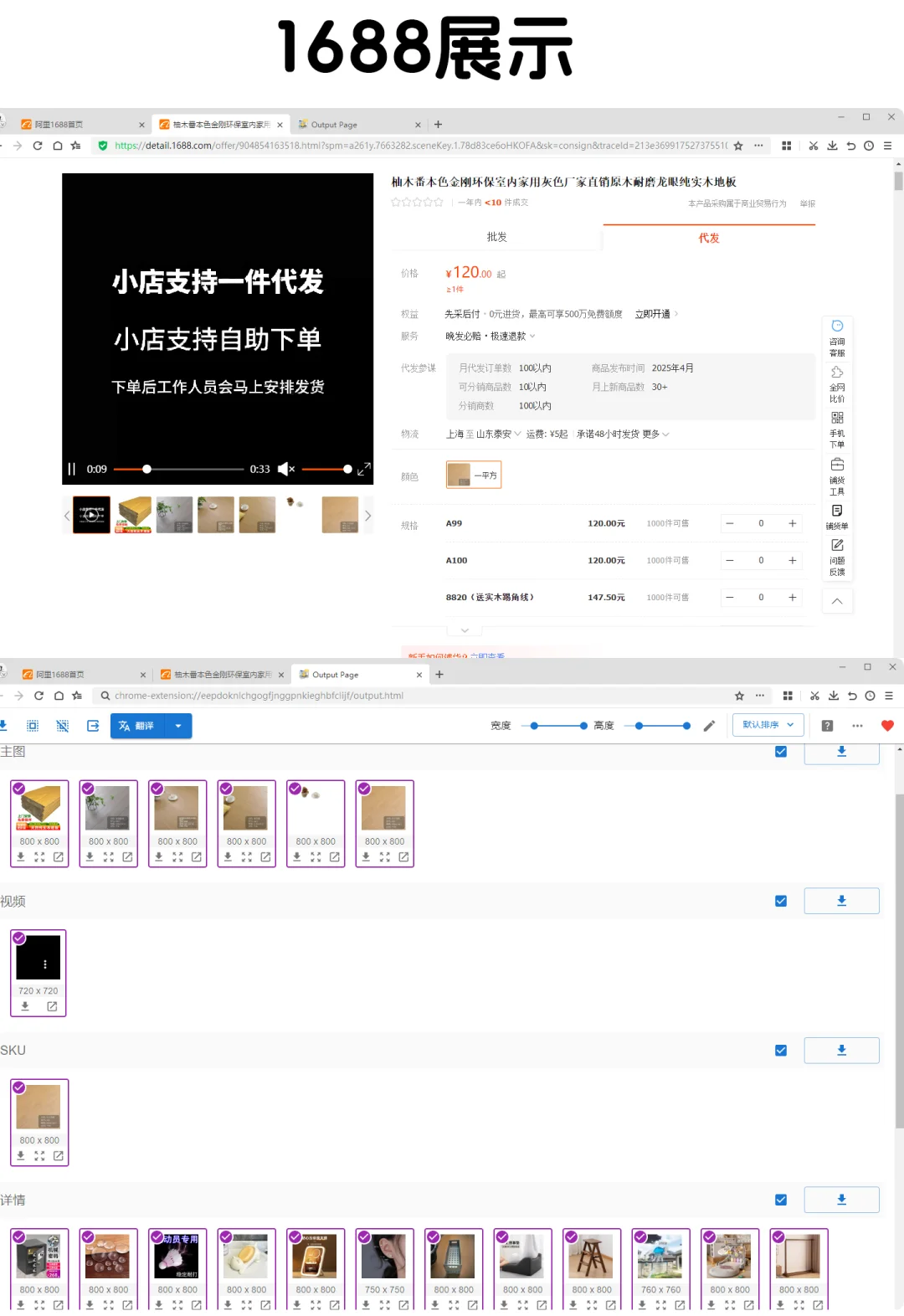Open 全网比价 price comparison sidebar icon
This screenshot has height=1316, width=904.
point(837,383)
